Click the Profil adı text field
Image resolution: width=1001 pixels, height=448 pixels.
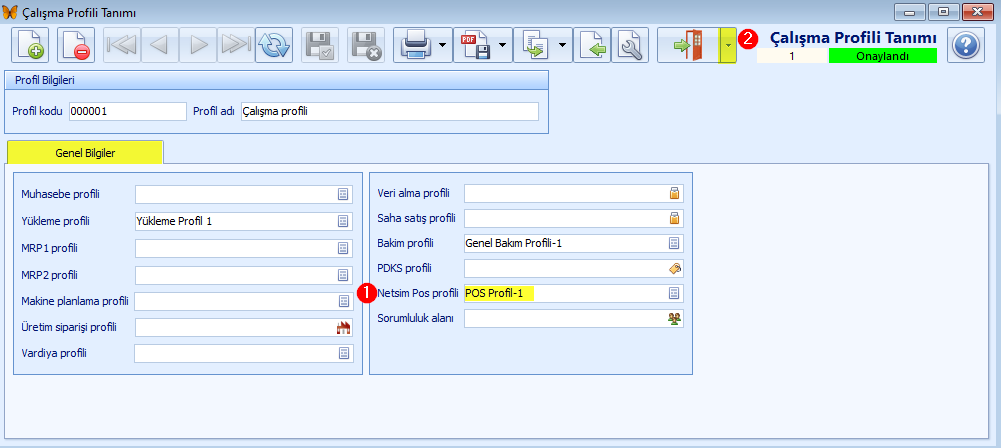coord(389,112)
